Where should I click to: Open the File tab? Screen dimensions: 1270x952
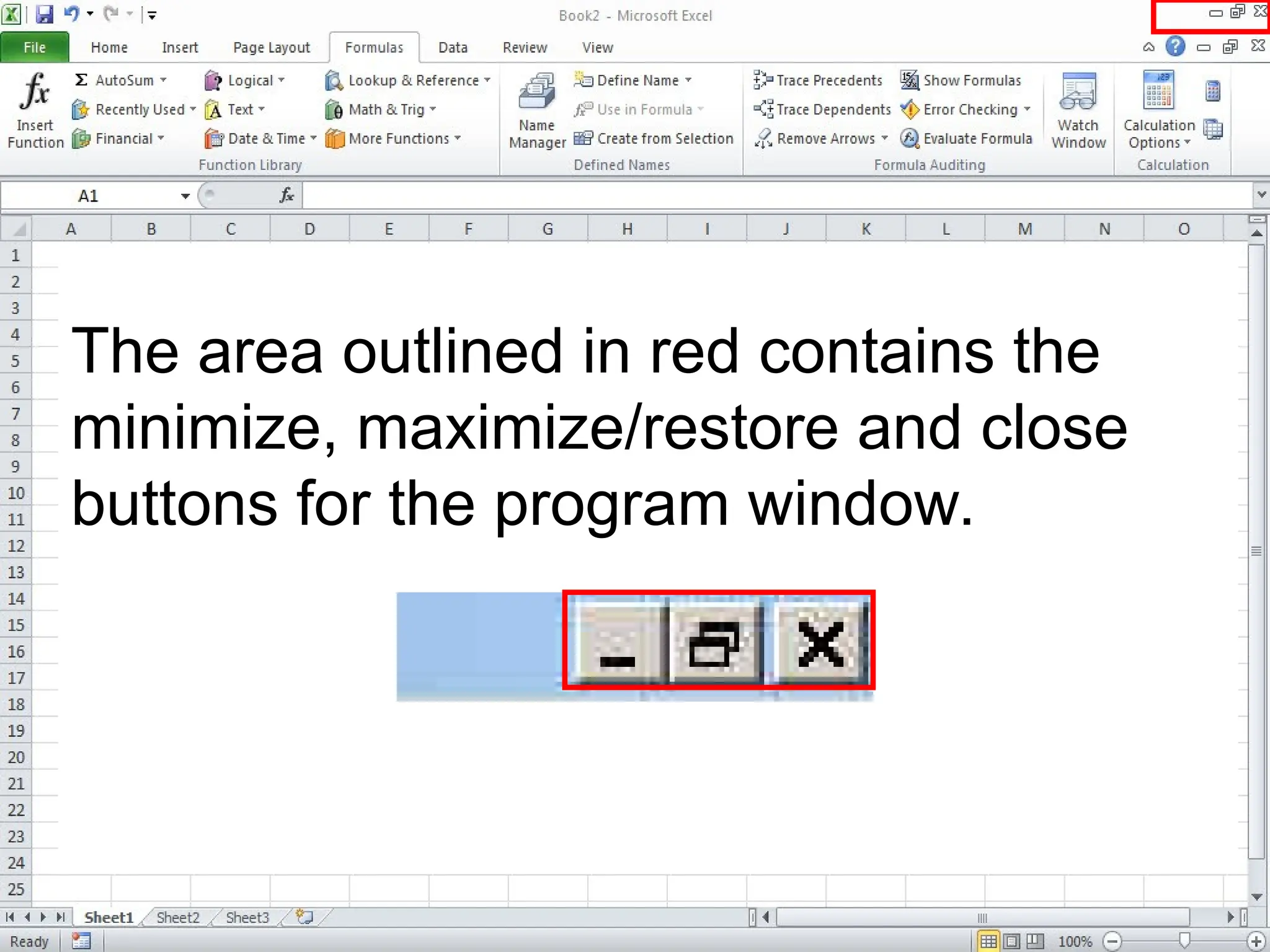click(35, 48)
